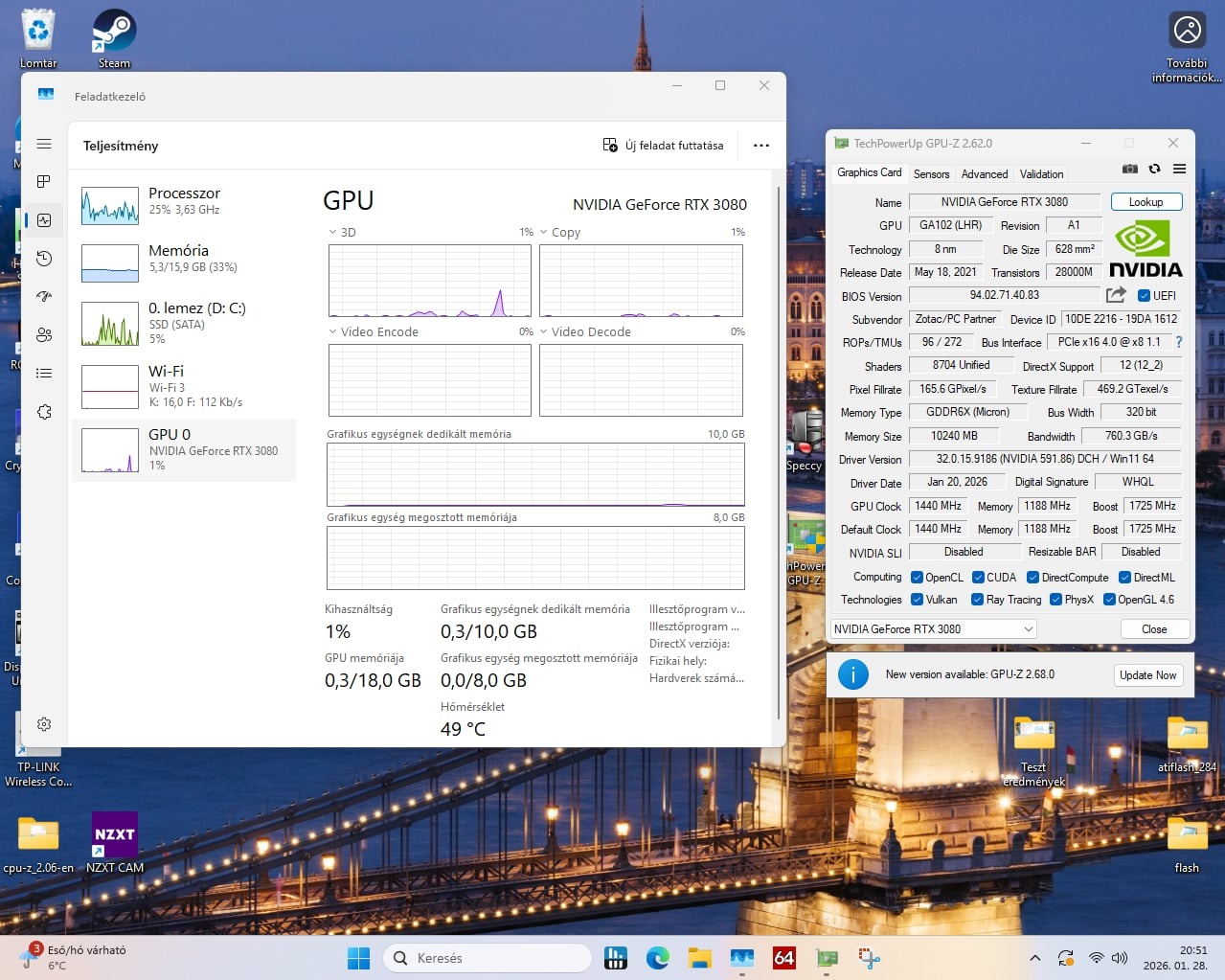This screenshot has height=980, width=1225.
Task: Open Processes page icon in Task Manager sidebar
Action: tap(44, 181)
